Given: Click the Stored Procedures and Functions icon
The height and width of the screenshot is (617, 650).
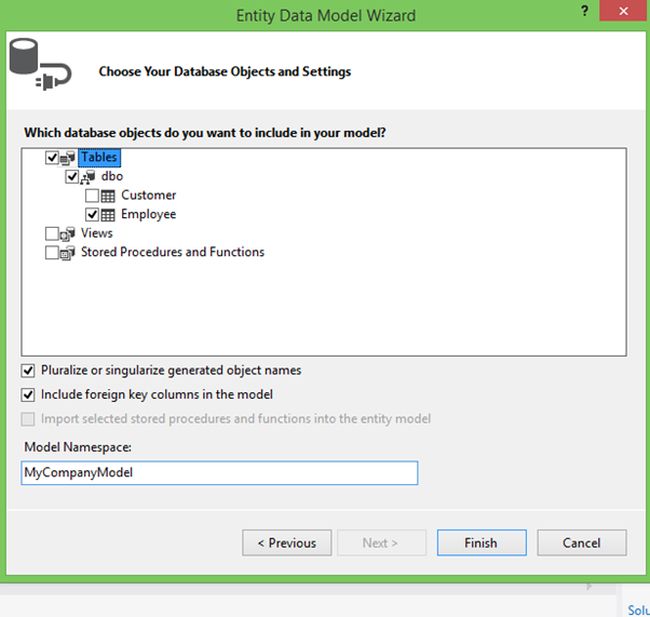Looking at the screenshot, I should pyautogui.click(x=68, y=253).
